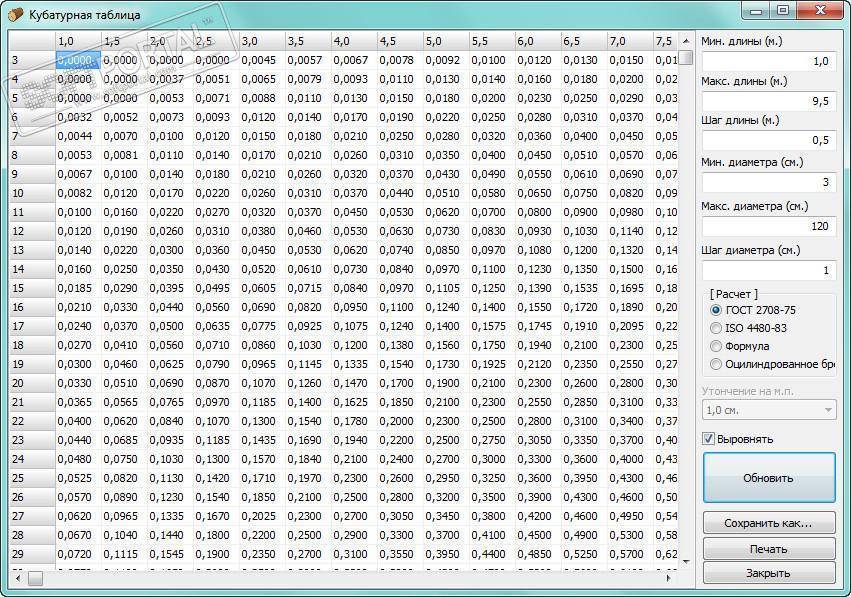Click the Печать button

click(769, 549)
